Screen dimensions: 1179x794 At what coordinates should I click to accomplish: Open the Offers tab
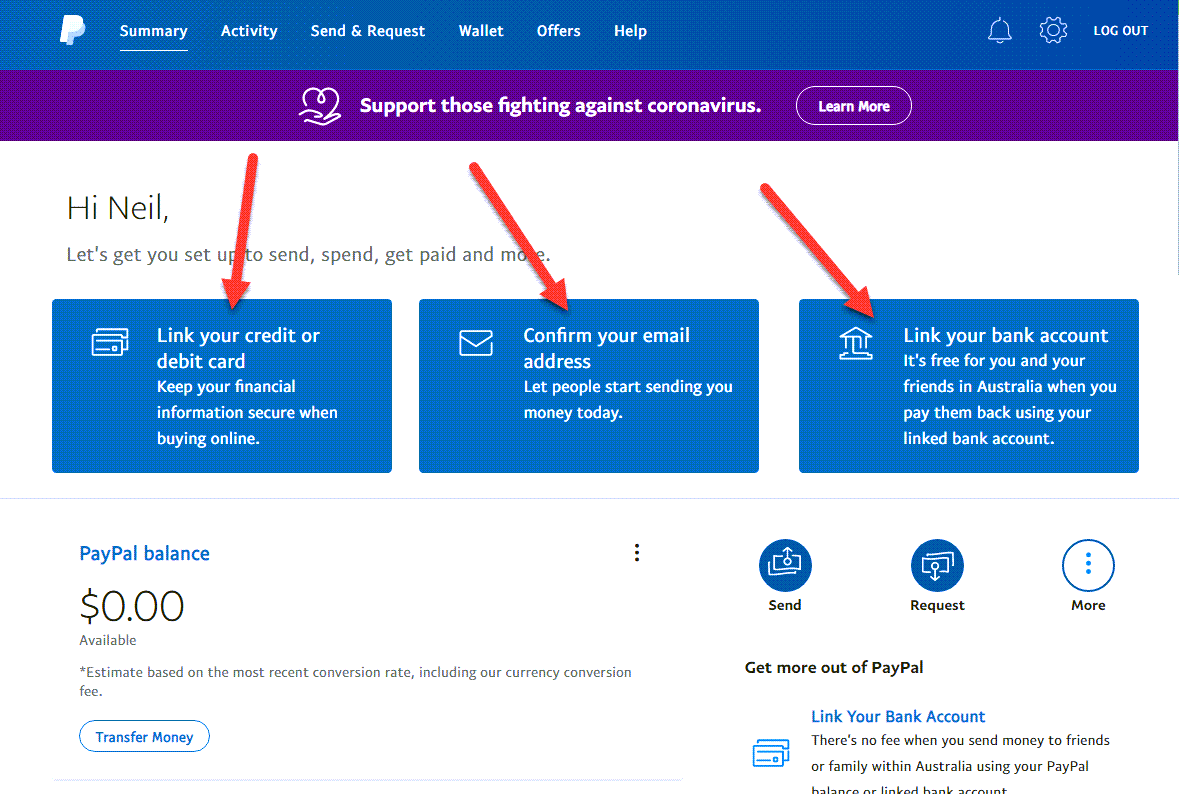click(559, 31)
